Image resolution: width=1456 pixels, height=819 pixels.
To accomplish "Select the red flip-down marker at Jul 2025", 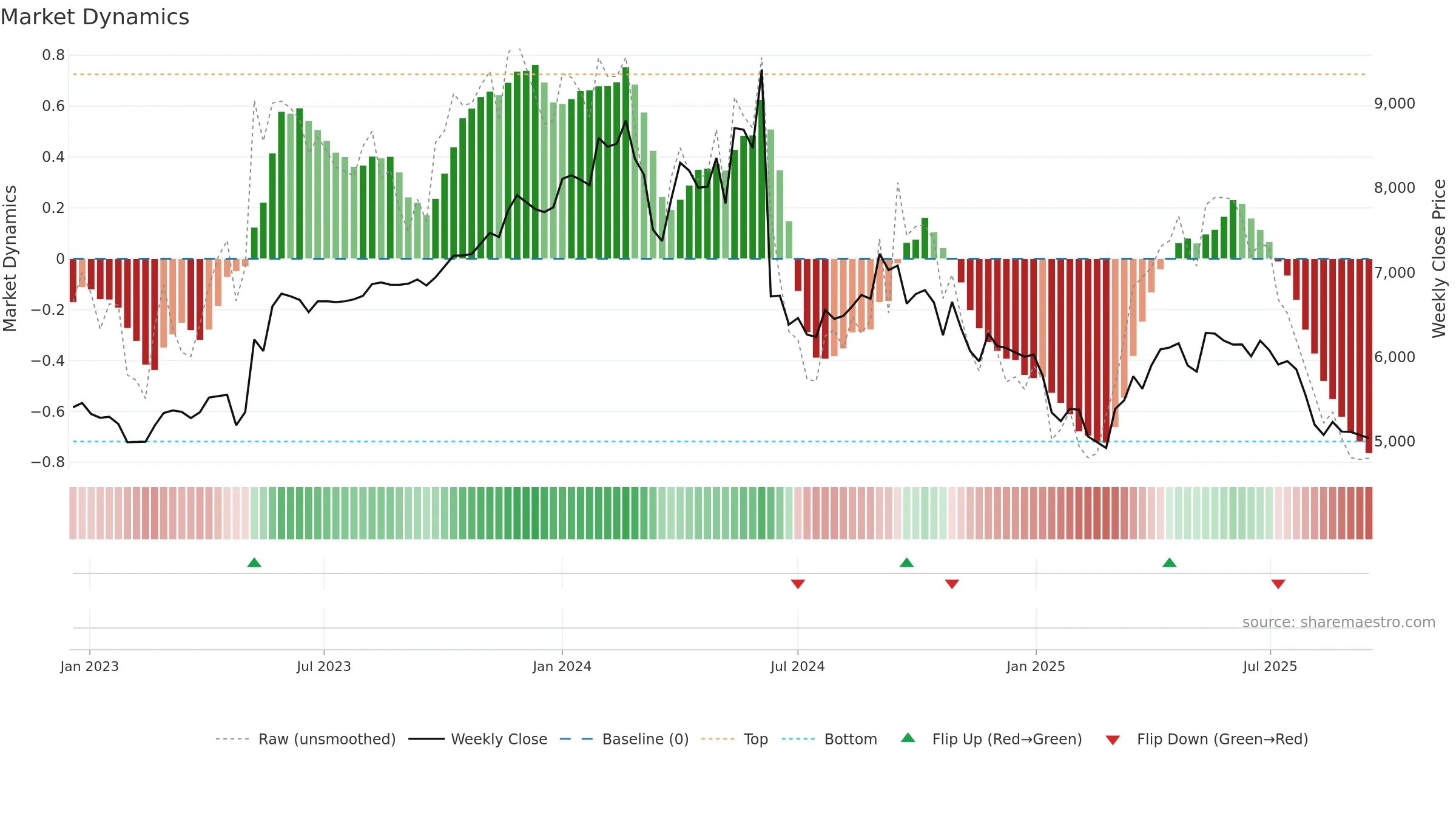I will (x=1278, y=584).
